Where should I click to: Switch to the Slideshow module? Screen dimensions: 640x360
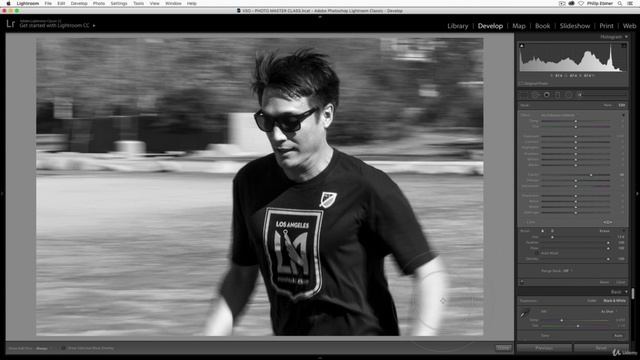coord(575,26)
